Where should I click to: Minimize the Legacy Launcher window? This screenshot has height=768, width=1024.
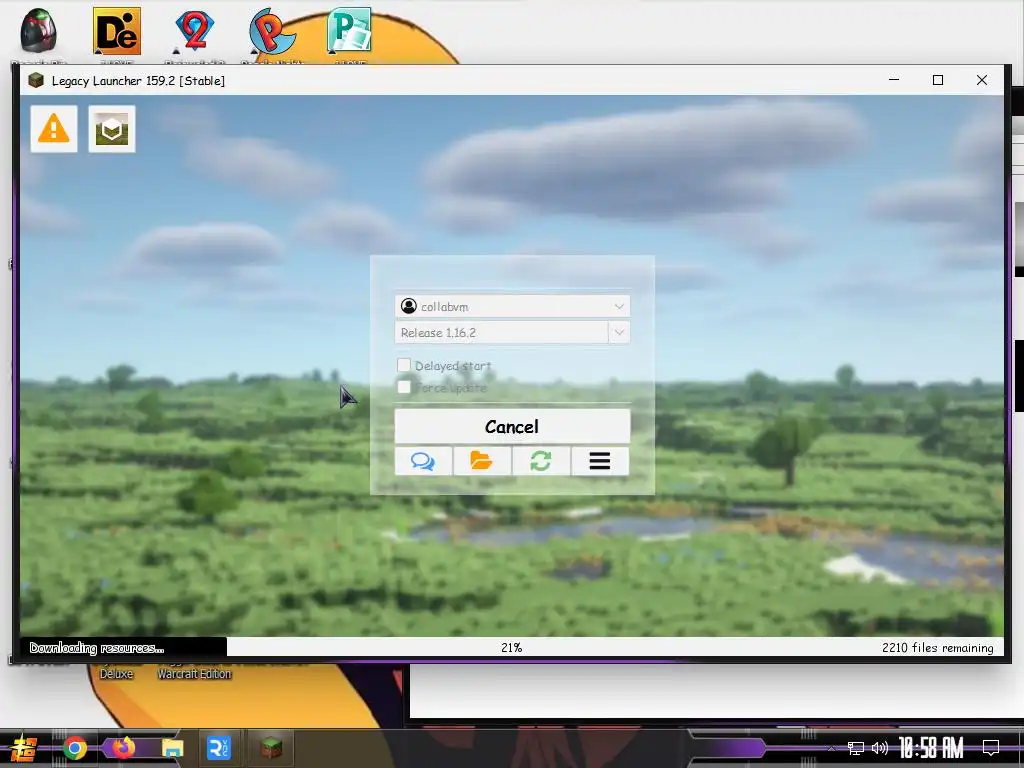coord(894,80)
